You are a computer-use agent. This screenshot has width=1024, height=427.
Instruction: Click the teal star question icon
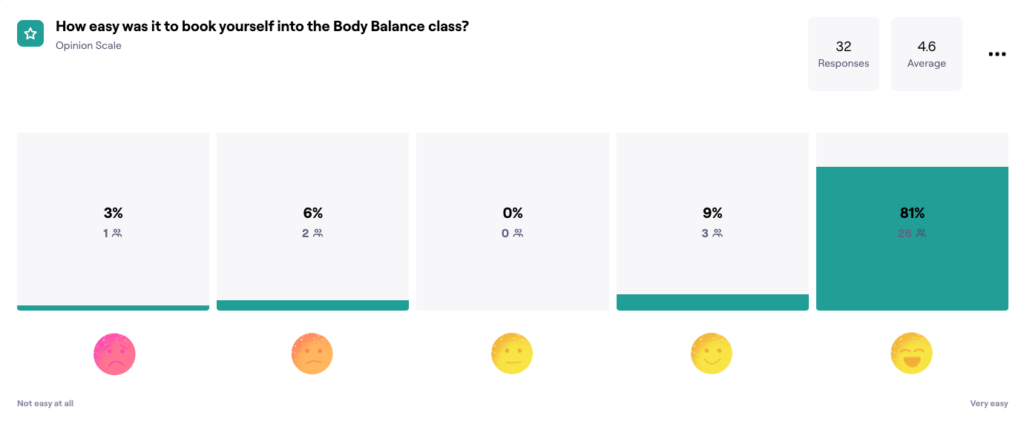click(30, 33)
